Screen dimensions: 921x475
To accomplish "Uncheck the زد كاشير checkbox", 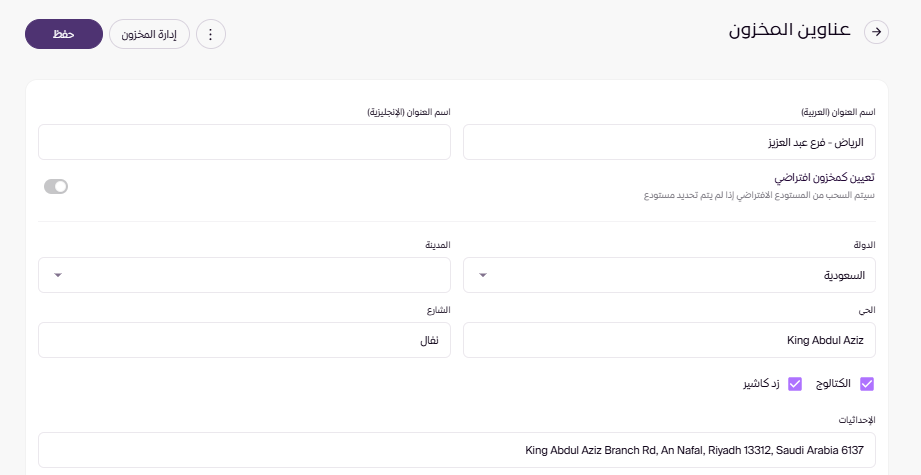I will (796, 384).
